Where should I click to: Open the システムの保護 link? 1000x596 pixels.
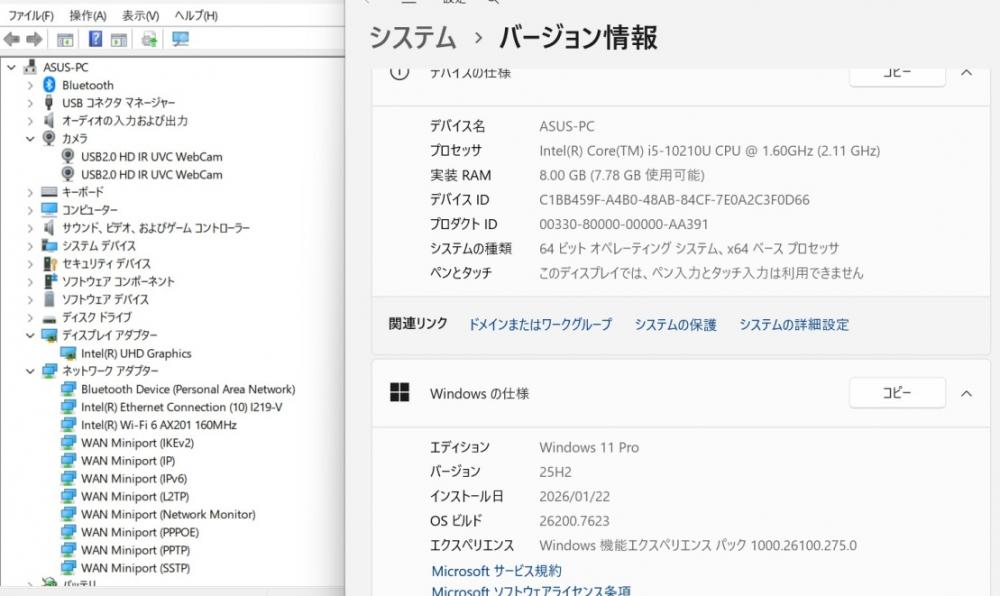coord(675,325)
